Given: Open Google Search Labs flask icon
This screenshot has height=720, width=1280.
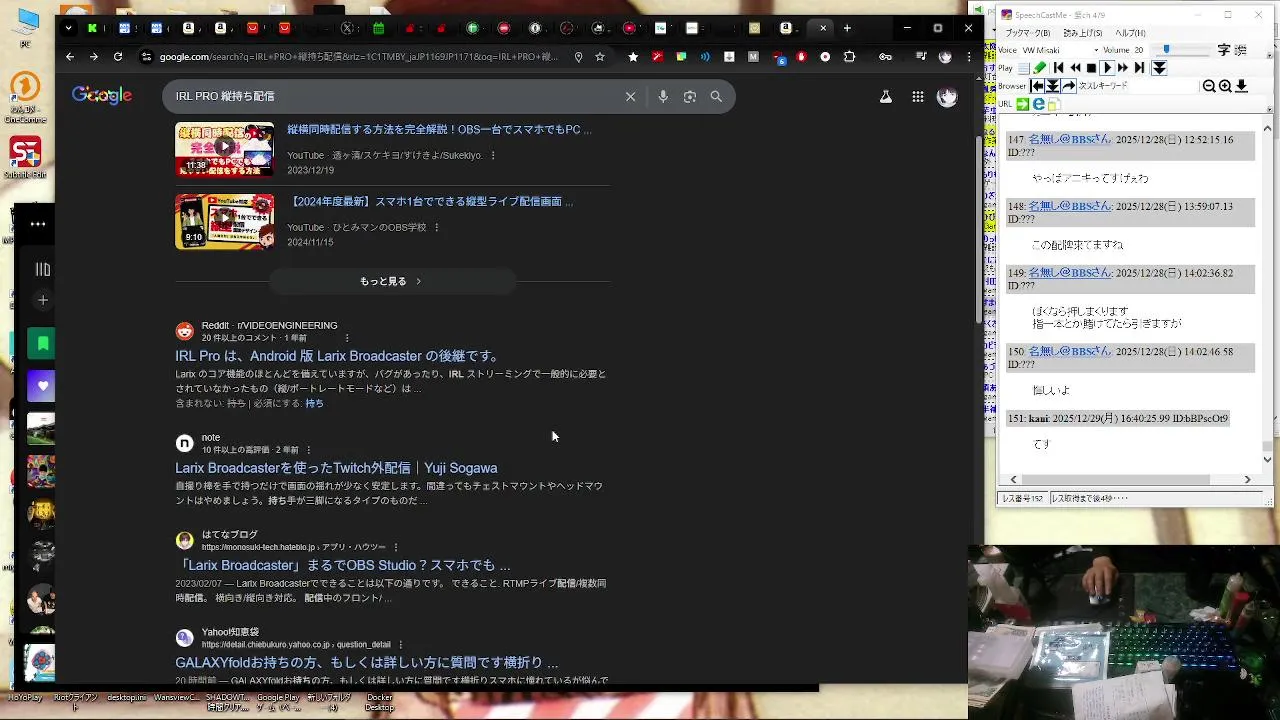Looking at the screenshot, I should 885,97.
